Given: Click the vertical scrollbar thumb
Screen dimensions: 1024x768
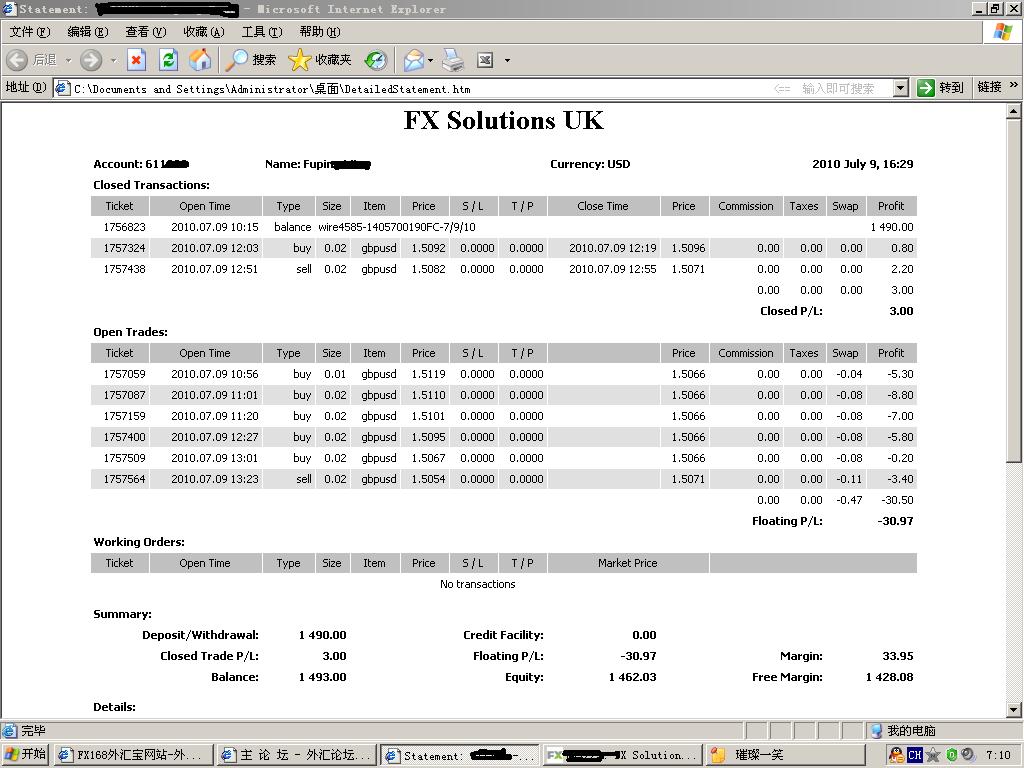Looking at the screenshot, I should point(1014,291).
